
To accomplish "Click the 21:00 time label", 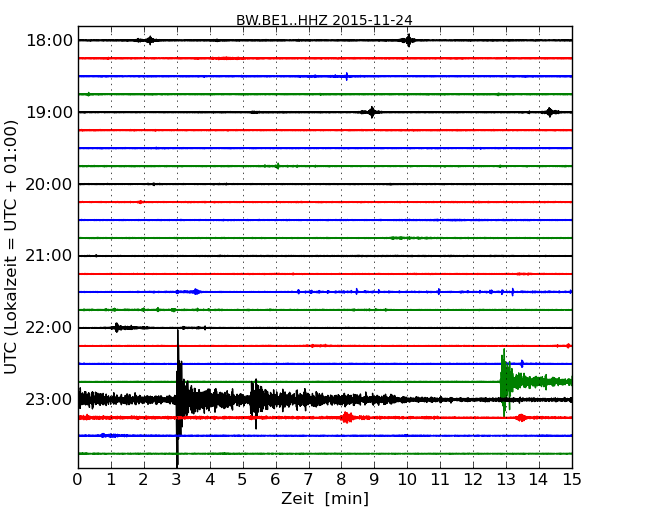I will (x=49, y=256).
